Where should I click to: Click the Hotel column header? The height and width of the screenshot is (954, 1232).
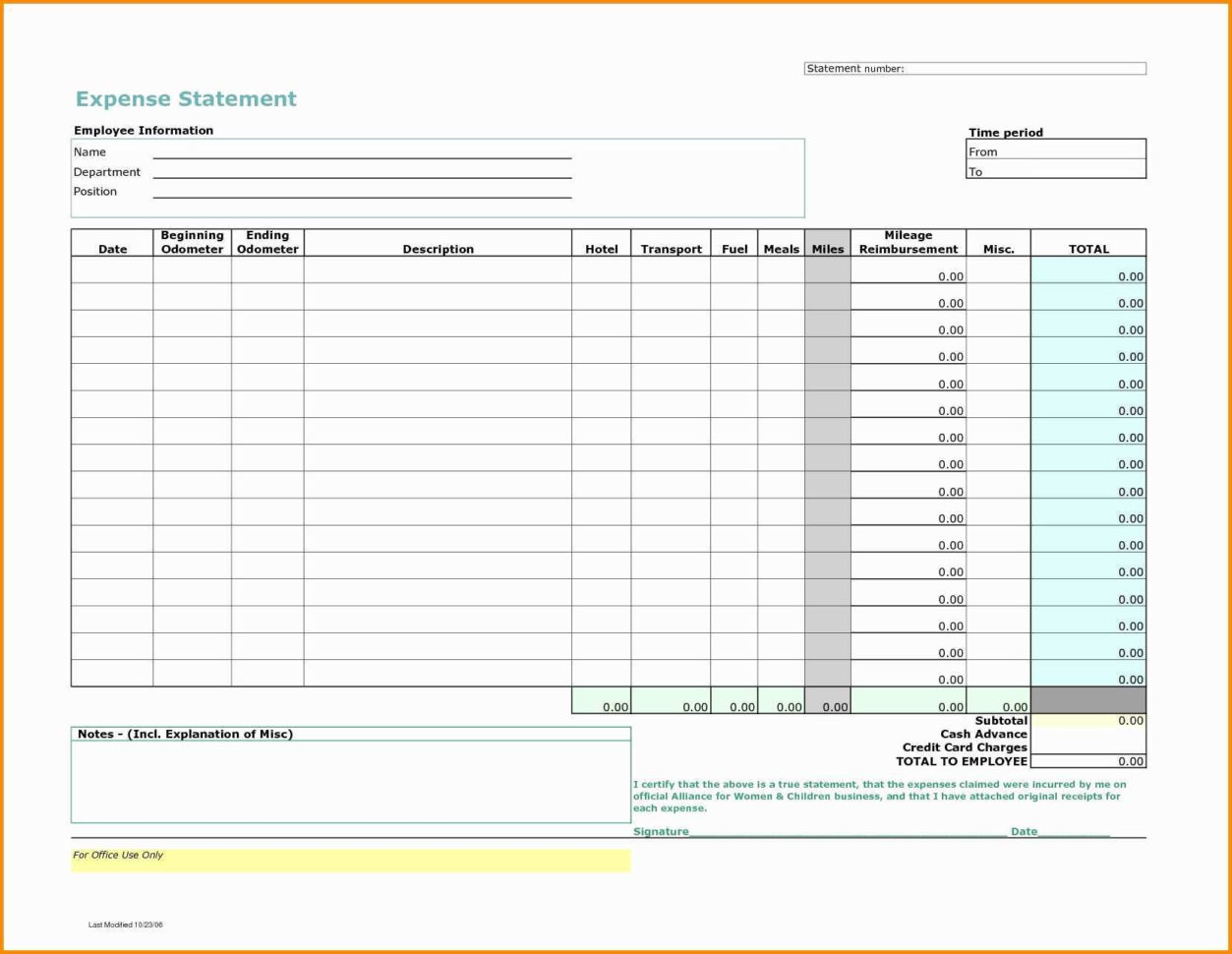coord(601,249)
